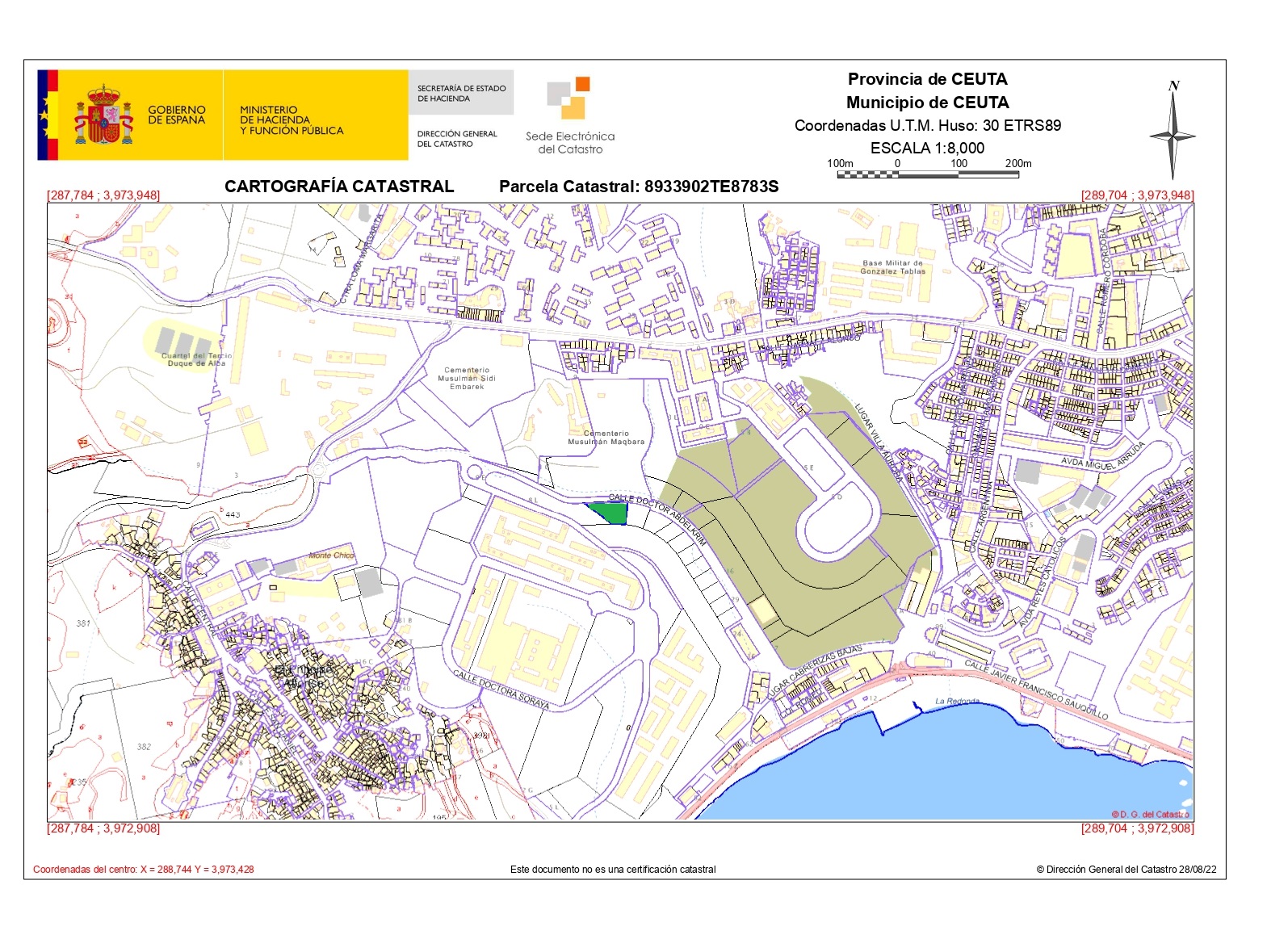
Task: Click the European Union flag strip
Action: [48, 115]
